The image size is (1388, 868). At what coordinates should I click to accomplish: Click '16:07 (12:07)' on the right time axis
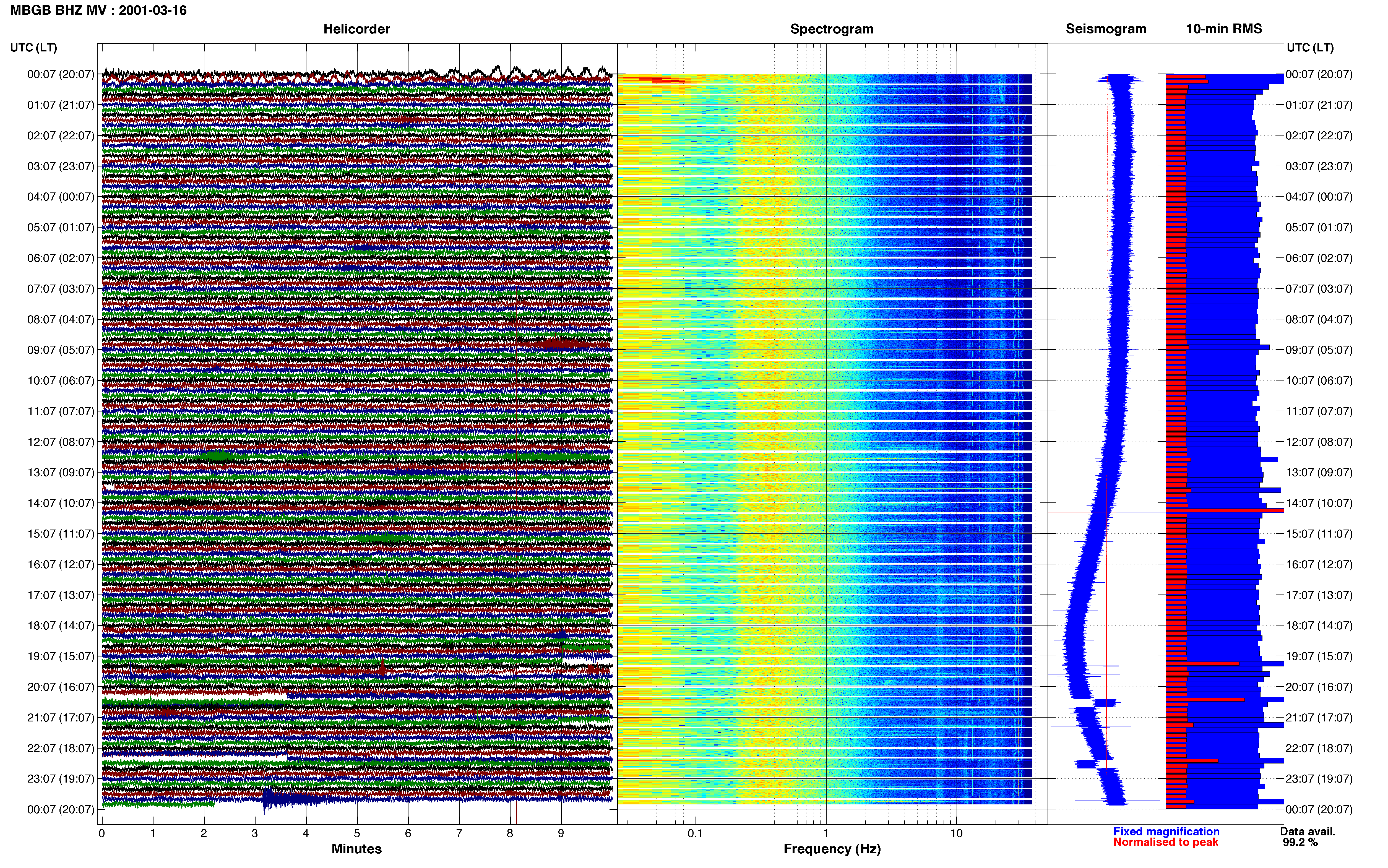(1319, 564)
